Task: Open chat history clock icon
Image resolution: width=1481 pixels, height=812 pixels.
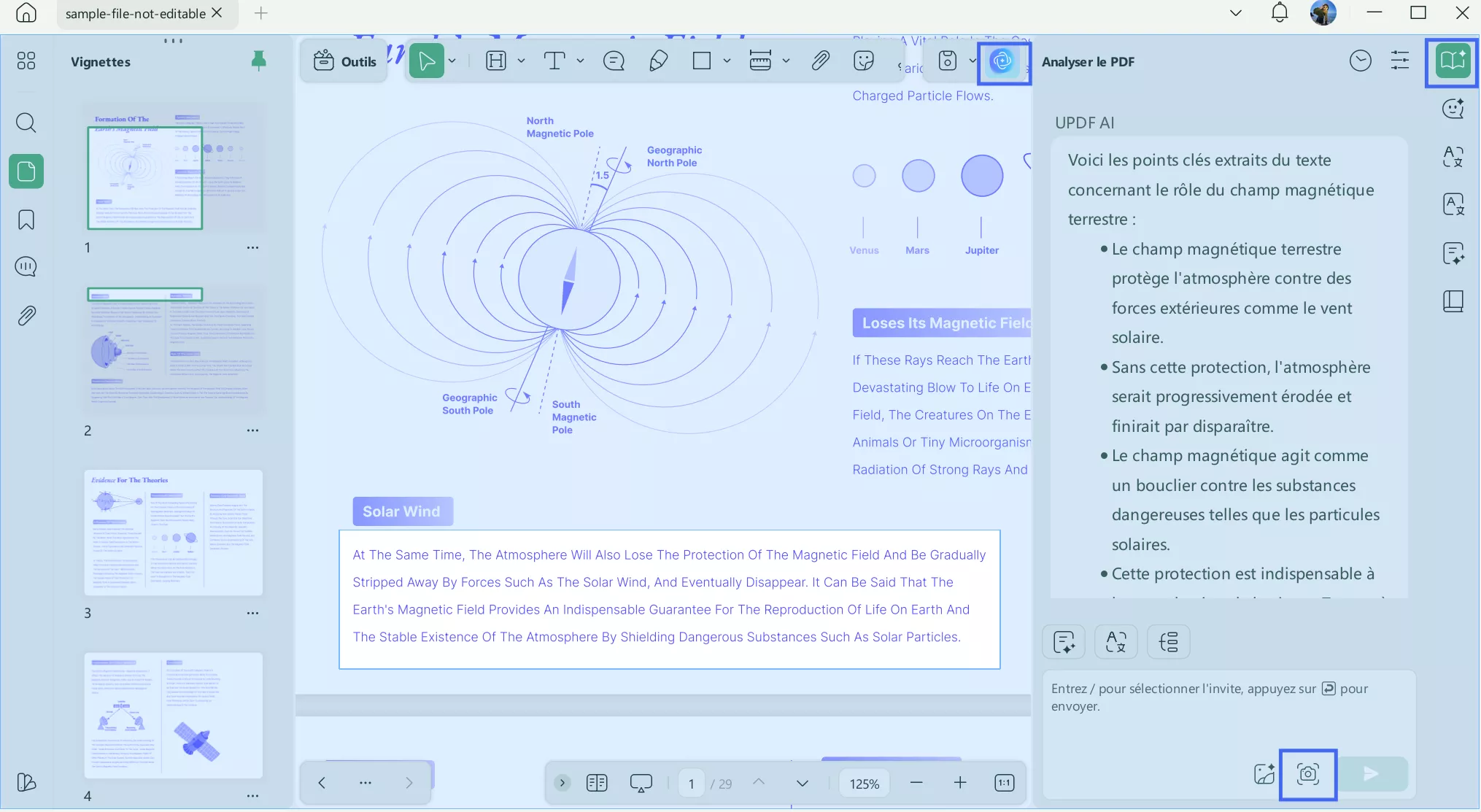Action: [1360, 61]
